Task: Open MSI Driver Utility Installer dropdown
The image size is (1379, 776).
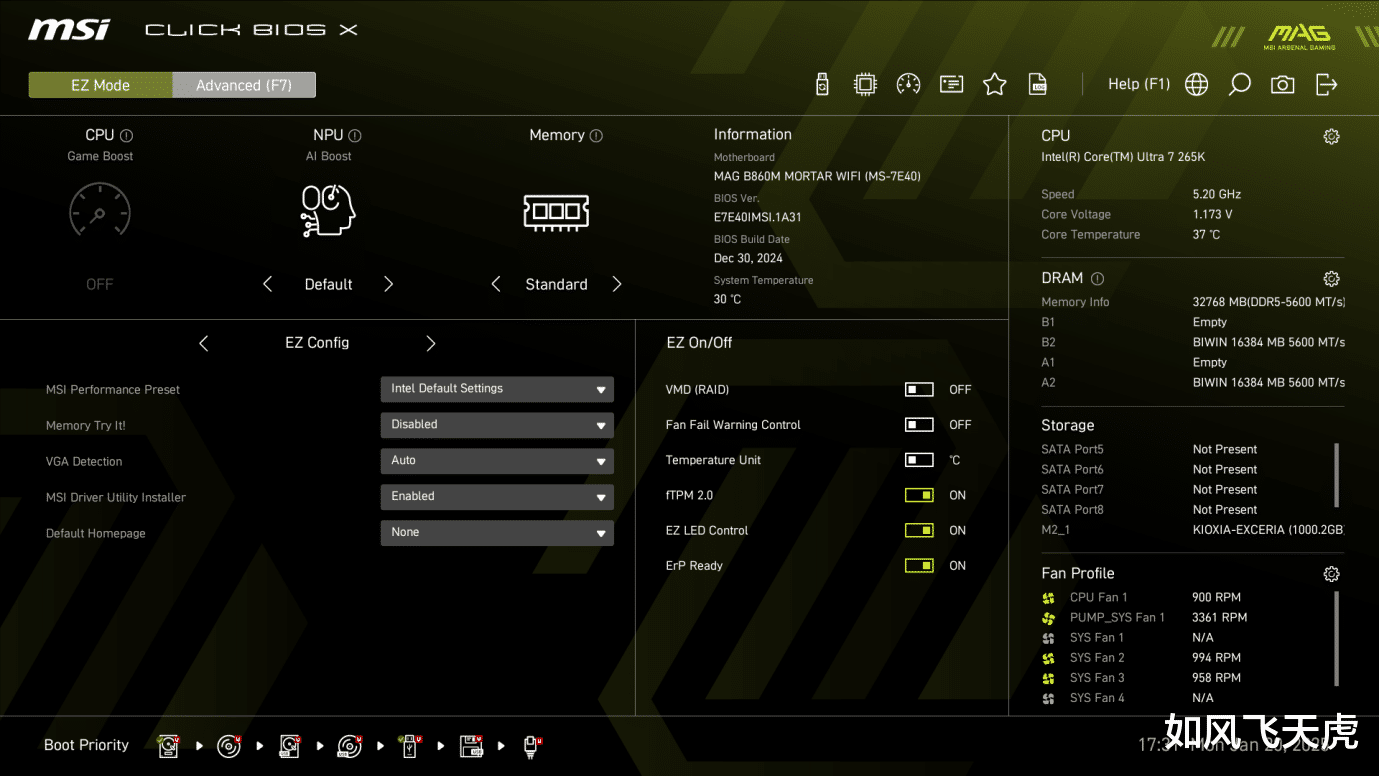Action: click(497, 497)
